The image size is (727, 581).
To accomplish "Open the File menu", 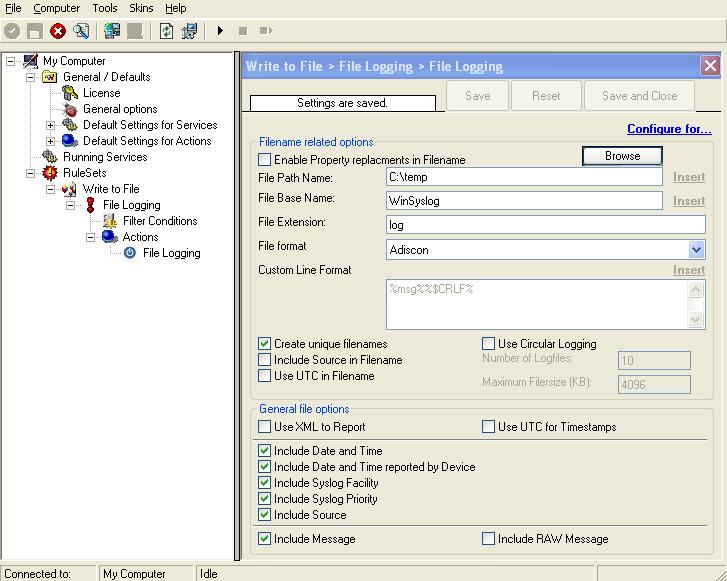I will [x=13, y=8].
